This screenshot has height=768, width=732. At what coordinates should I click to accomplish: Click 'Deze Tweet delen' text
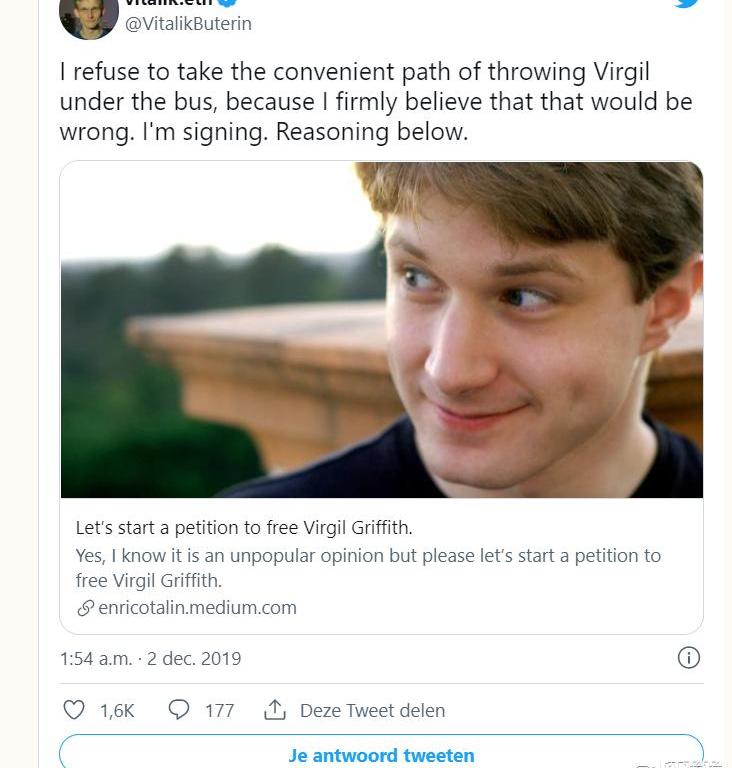372,710
